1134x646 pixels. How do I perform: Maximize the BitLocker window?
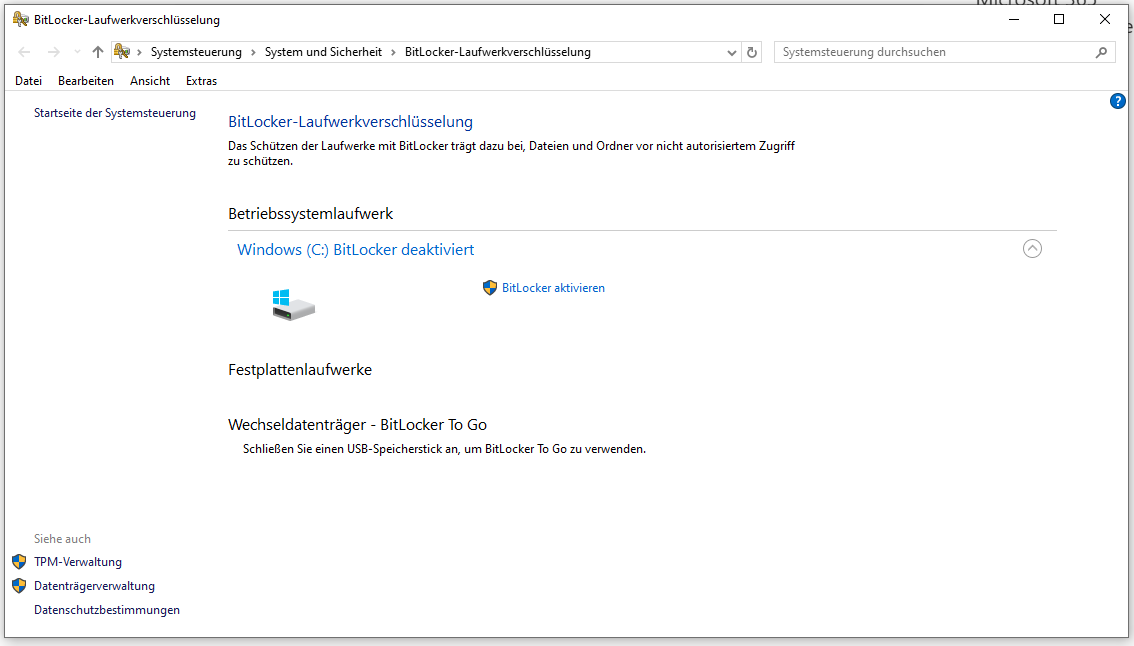[1059, 20]
